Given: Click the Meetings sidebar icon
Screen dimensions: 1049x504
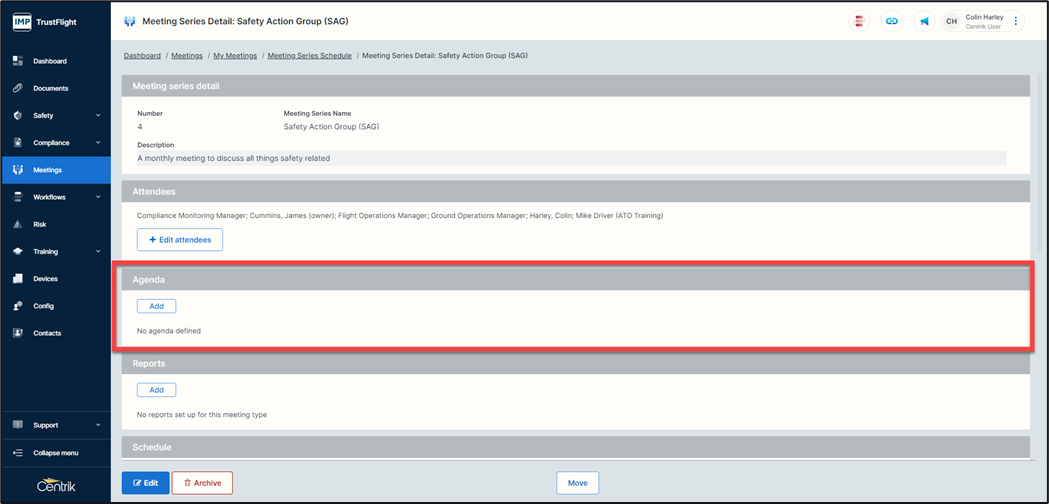Looking at the screenshot, I should [x=18, y=170].
